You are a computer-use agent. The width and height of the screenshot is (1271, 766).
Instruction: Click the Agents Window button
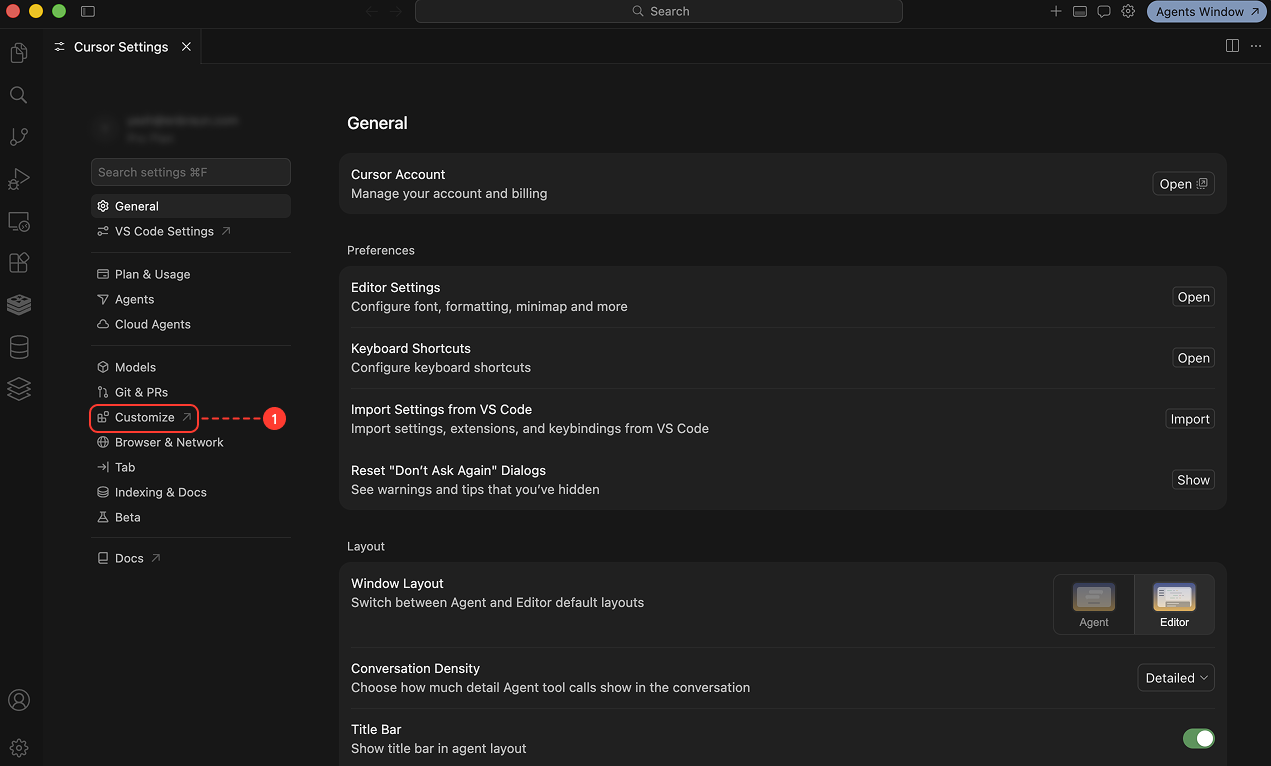click(x=1205, y=11)
